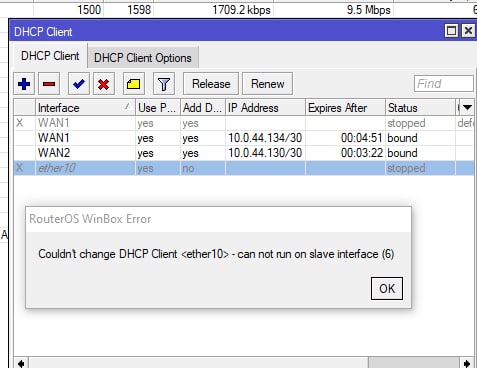Viewport: 477px width, 368px height.
Task: Select IP address 10.0.44.130/30 cell
Action: [265, 153]
